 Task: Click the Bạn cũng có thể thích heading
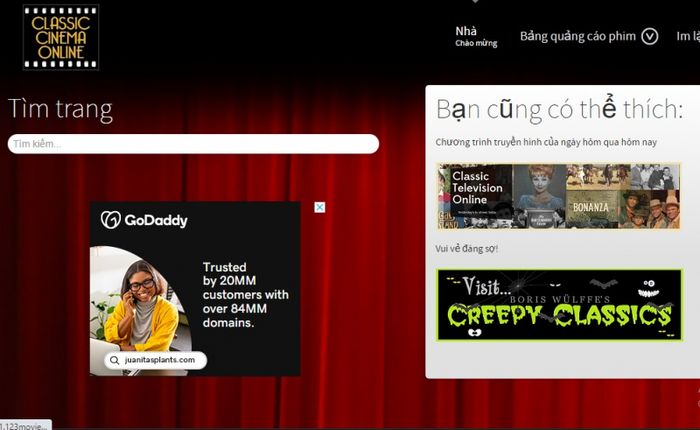tap(560, 109)
